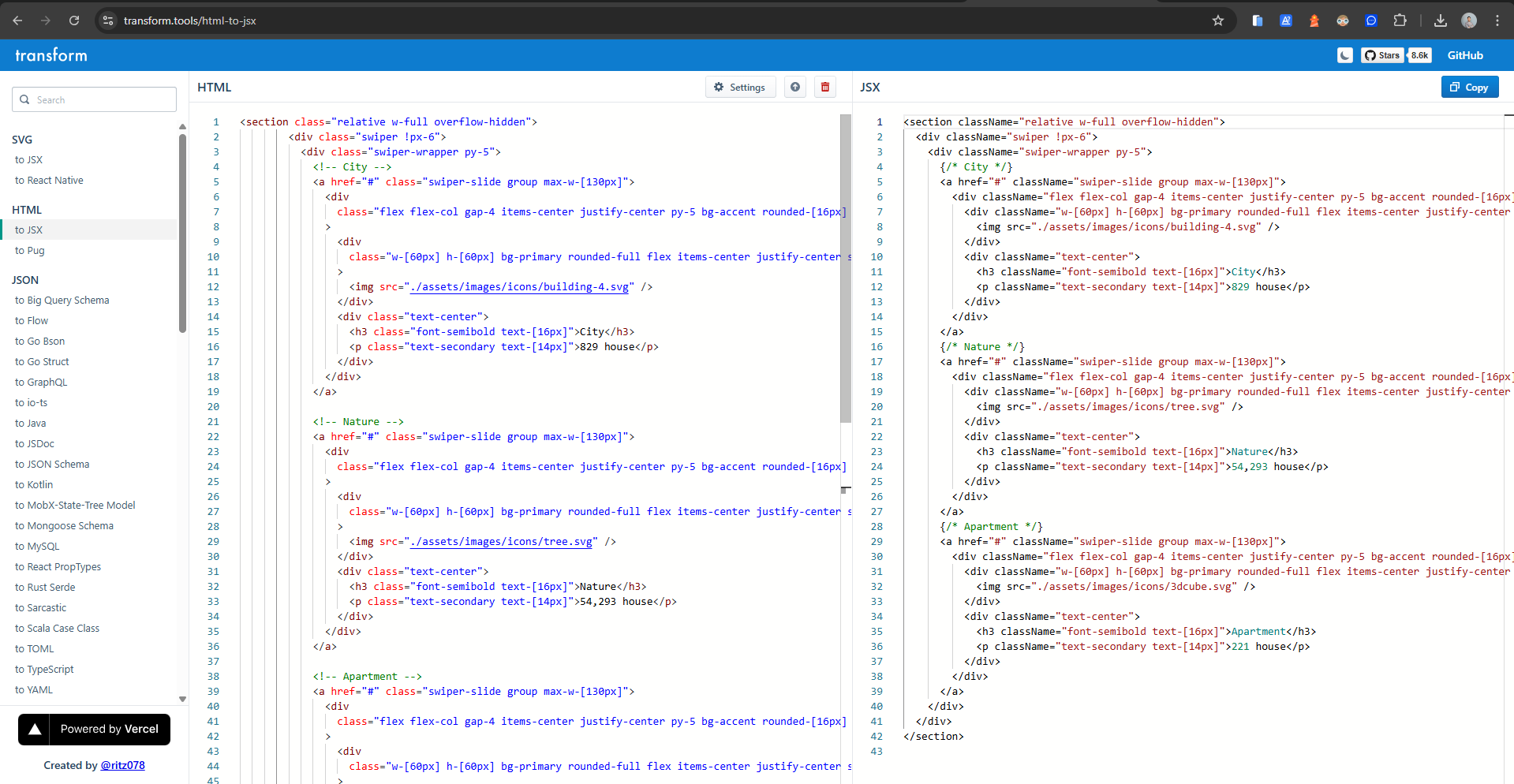Select HTML to Pug
This screenshot has height=784, width=1514.
point(29,251)
